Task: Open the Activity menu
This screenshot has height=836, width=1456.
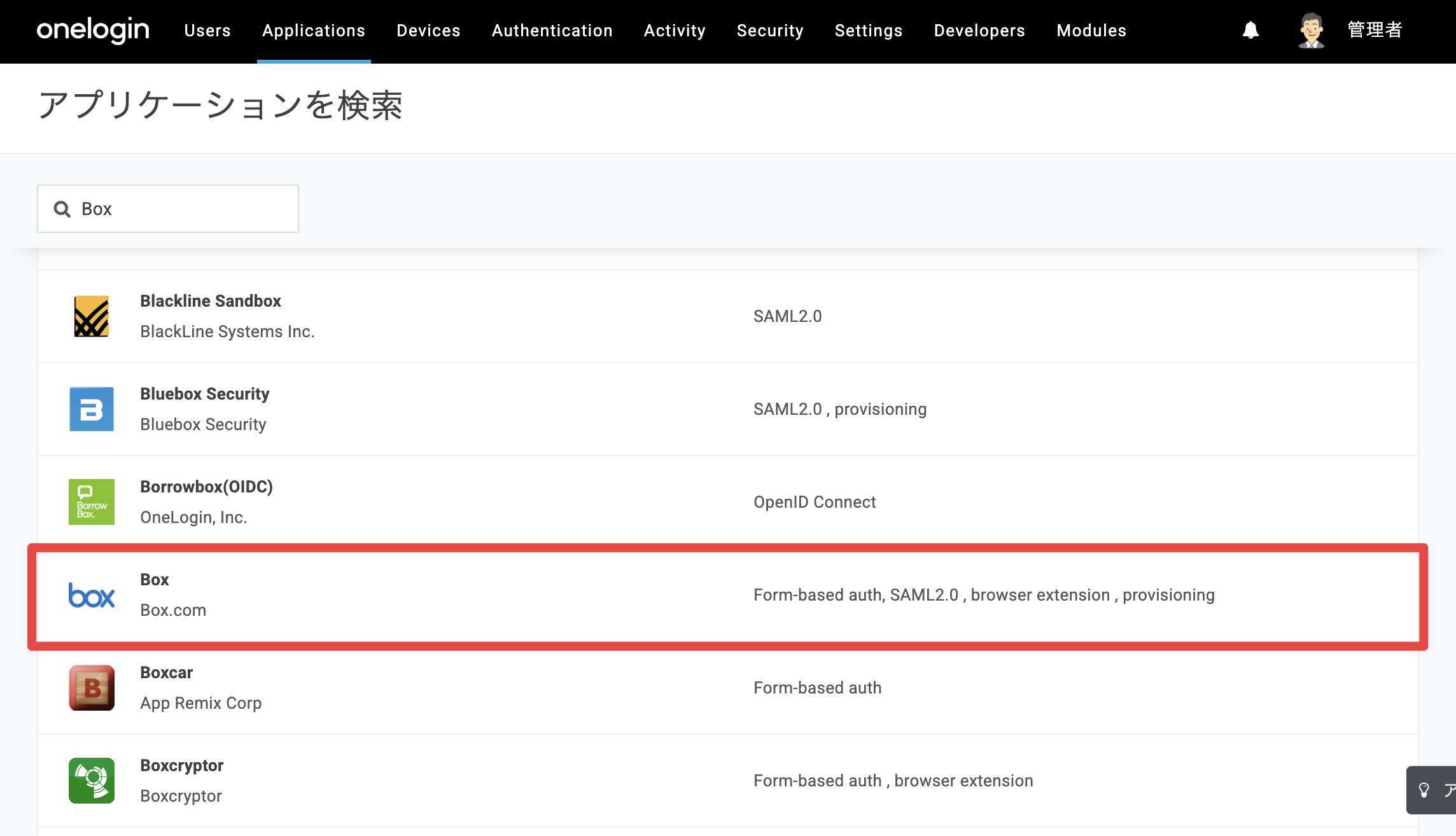Action: point(675,31)
